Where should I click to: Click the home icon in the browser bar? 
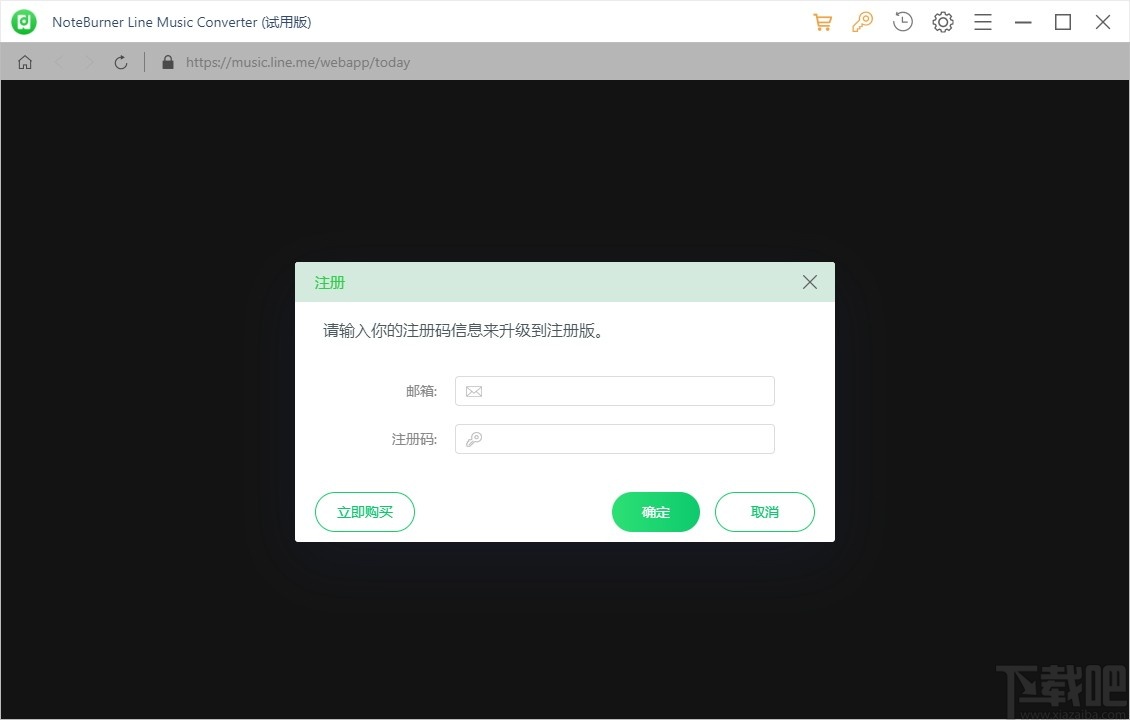point(24,61)
